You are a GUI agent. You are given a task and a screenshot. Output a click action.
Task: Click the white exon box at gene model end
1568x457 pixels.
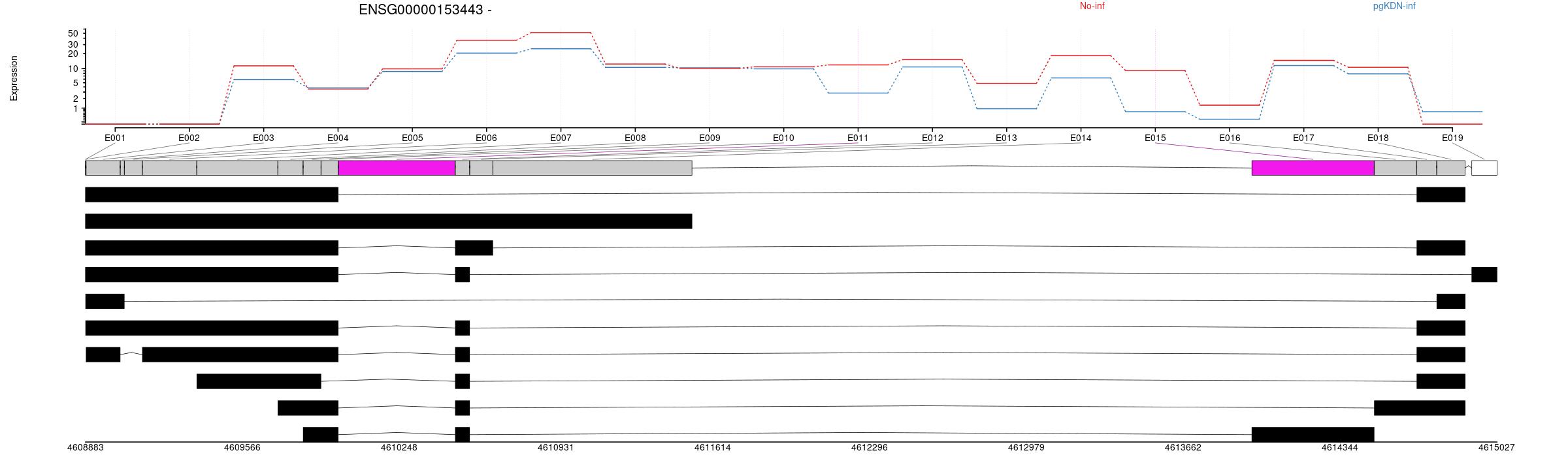(1484, 168)
